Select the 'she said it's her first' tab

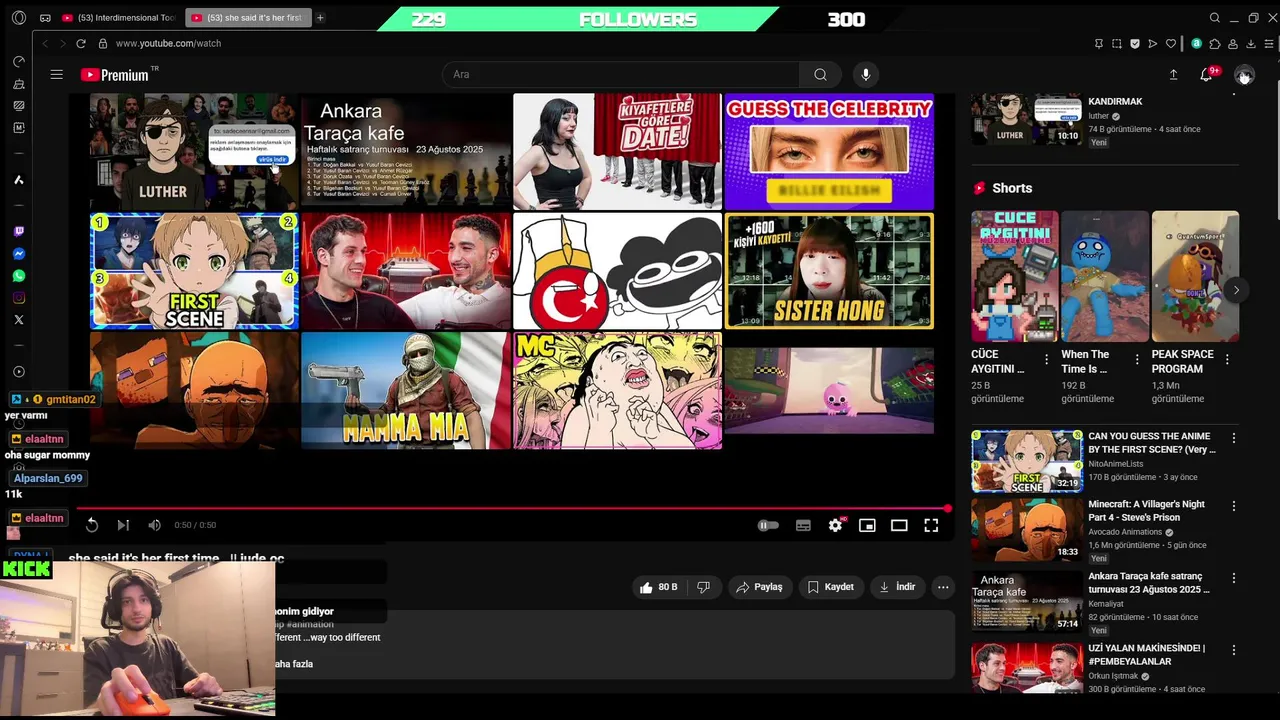coord(247,18)
